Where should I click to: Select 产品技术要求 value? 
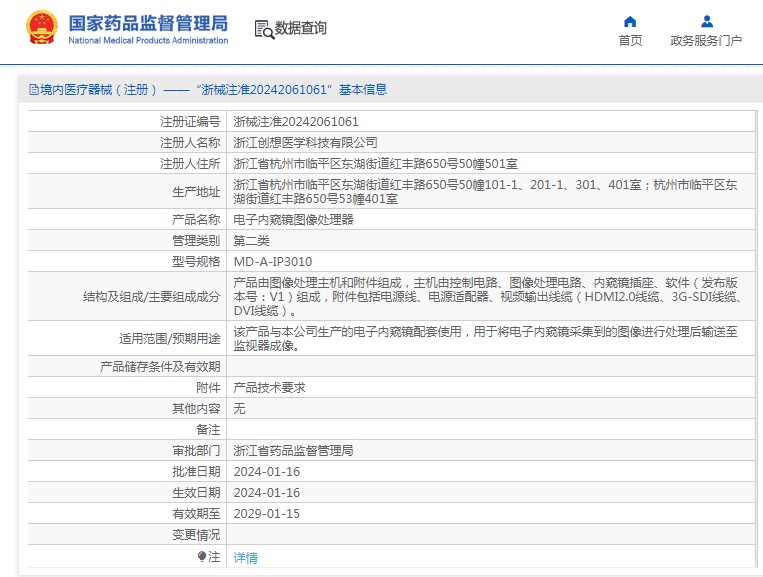point(269,388)
